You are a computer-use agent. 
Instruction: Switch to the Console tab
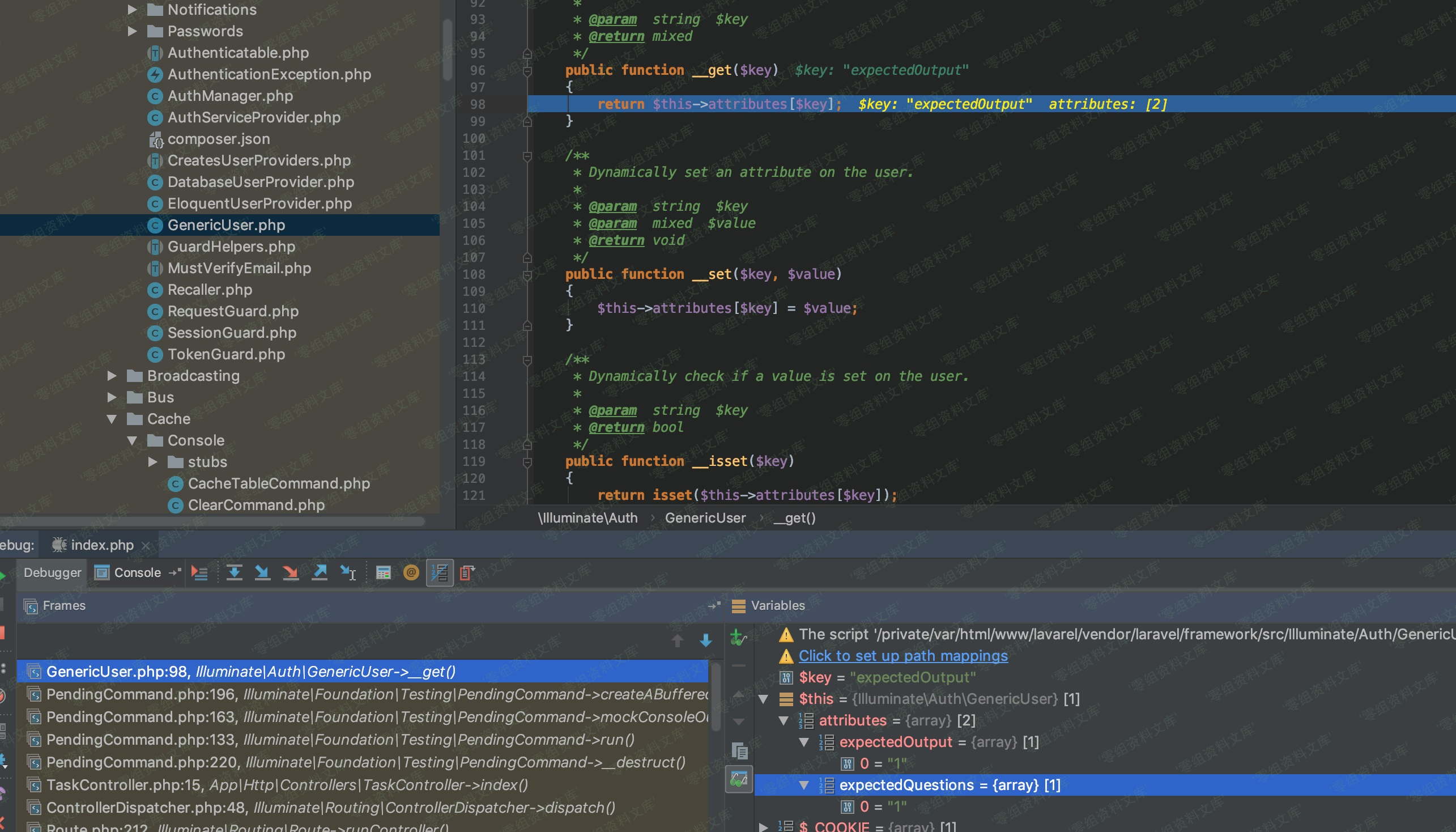(137, 572)
